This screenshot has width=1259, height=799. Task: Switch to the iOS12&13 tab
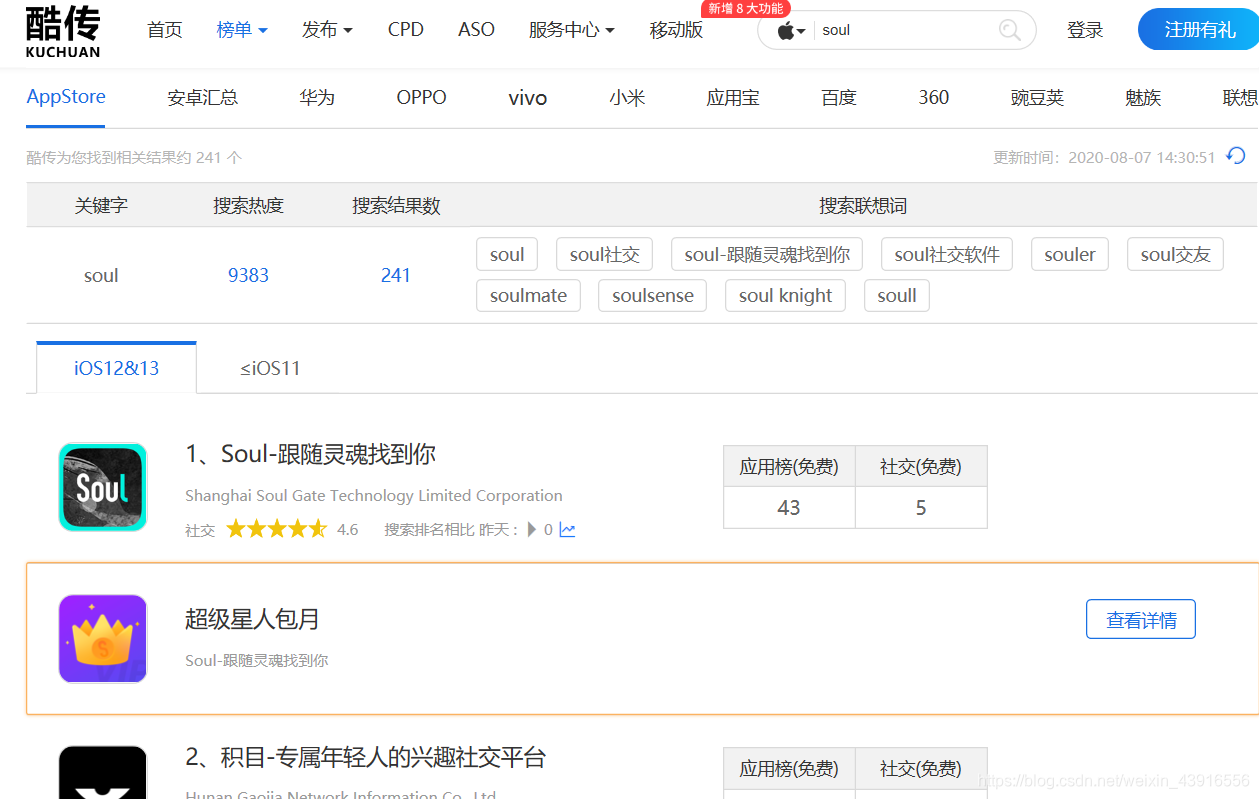(116, 367)
